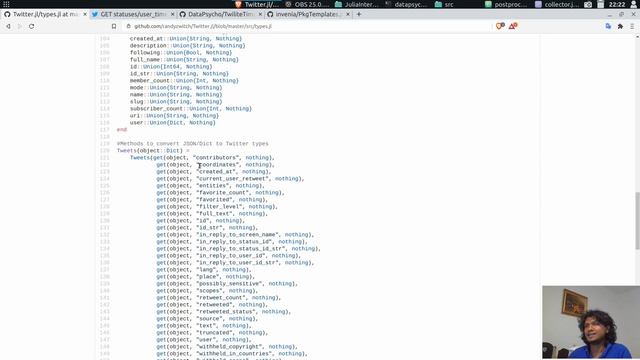The height and width of the screenshot is (360, 640).
Task: Open the Brave main menu hamburger icon
Action: pyautogui.click(x=632, y=26)
